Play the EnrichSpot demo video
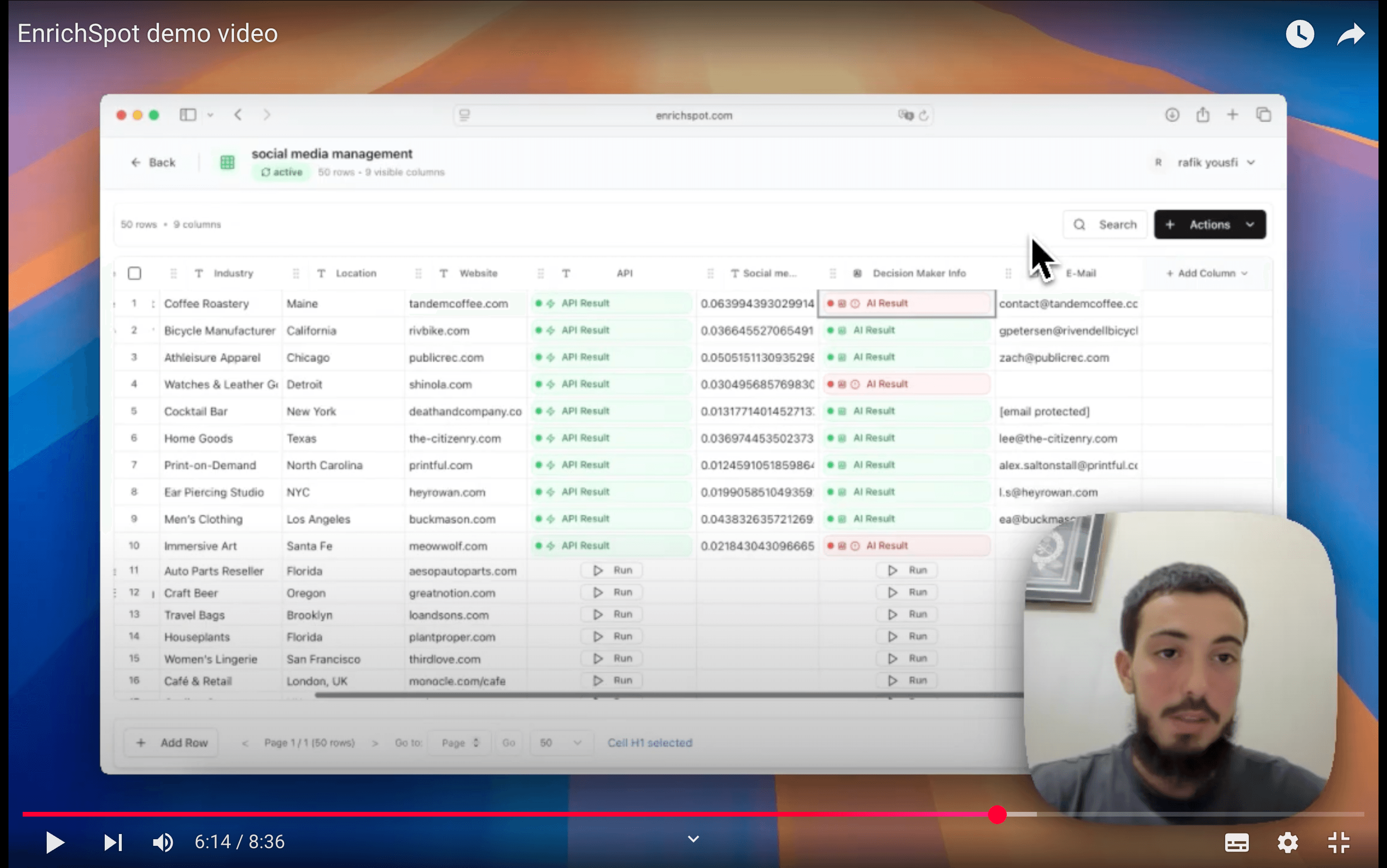 (x=55, y=842)
